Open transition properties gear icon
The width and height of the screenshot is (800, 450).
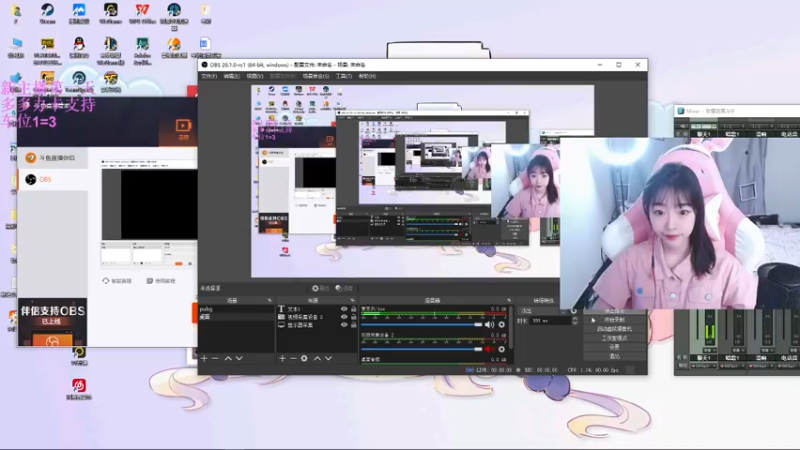coord(574,311)
